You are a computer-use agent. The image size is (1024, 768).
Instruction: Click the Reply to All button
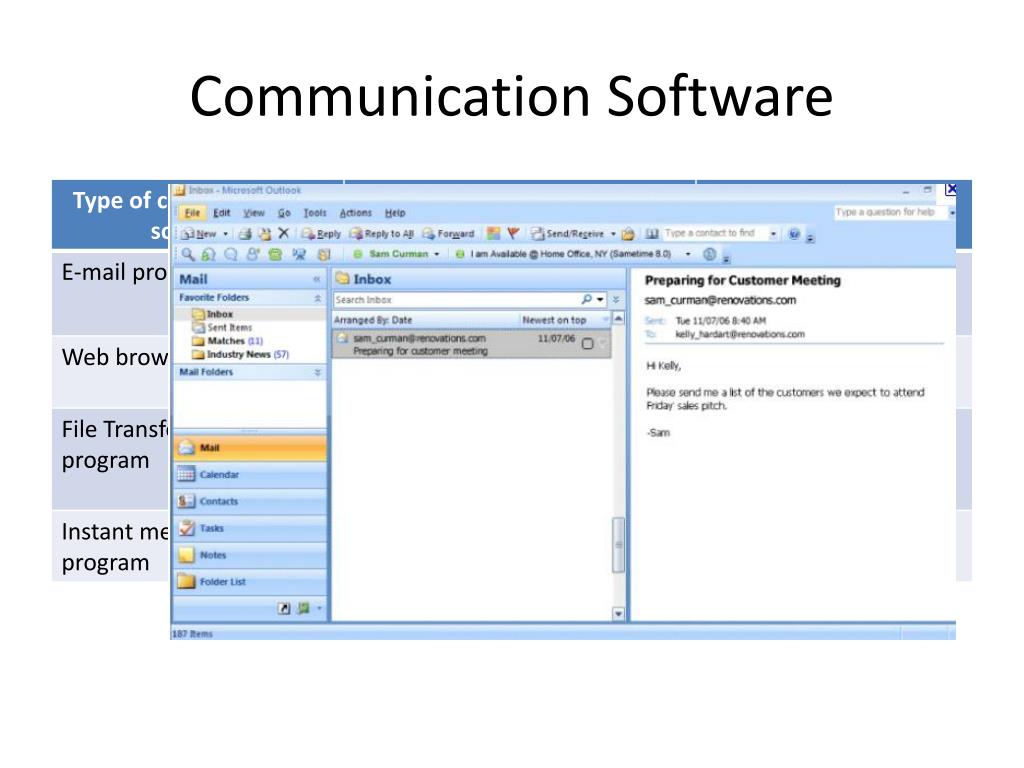pos(382,234)
